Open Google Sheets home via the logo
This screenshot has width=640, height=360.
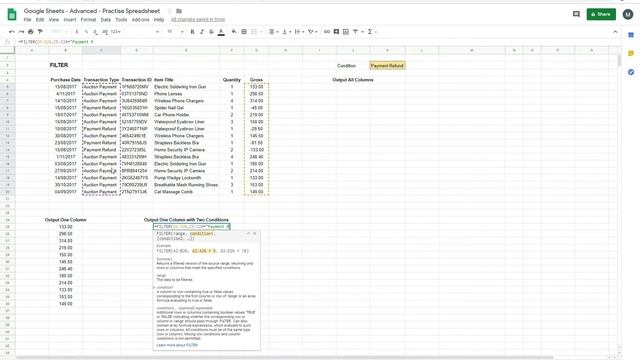pos(12,15)
